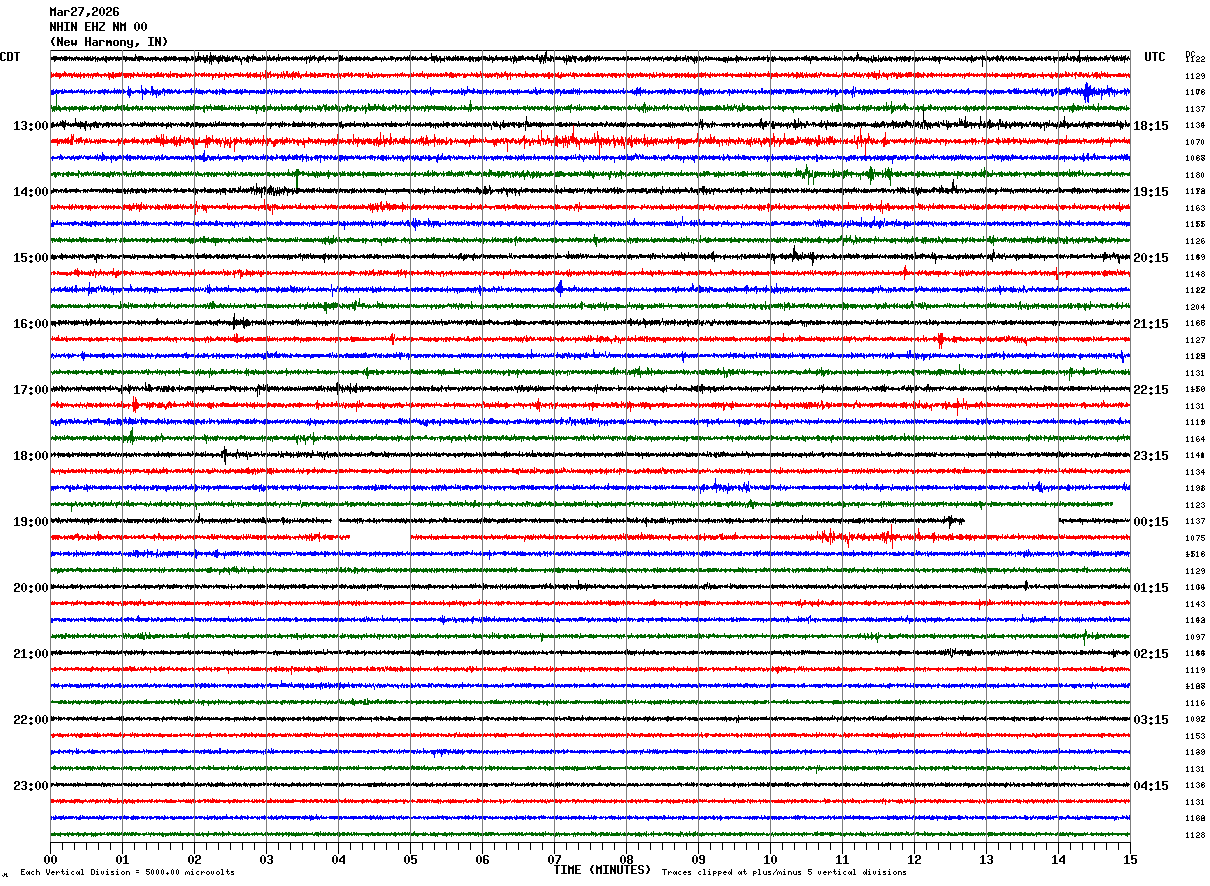Click the 01:15 UTC time label
This screenshot has width=1210, height=886.
click(1151, 588)
